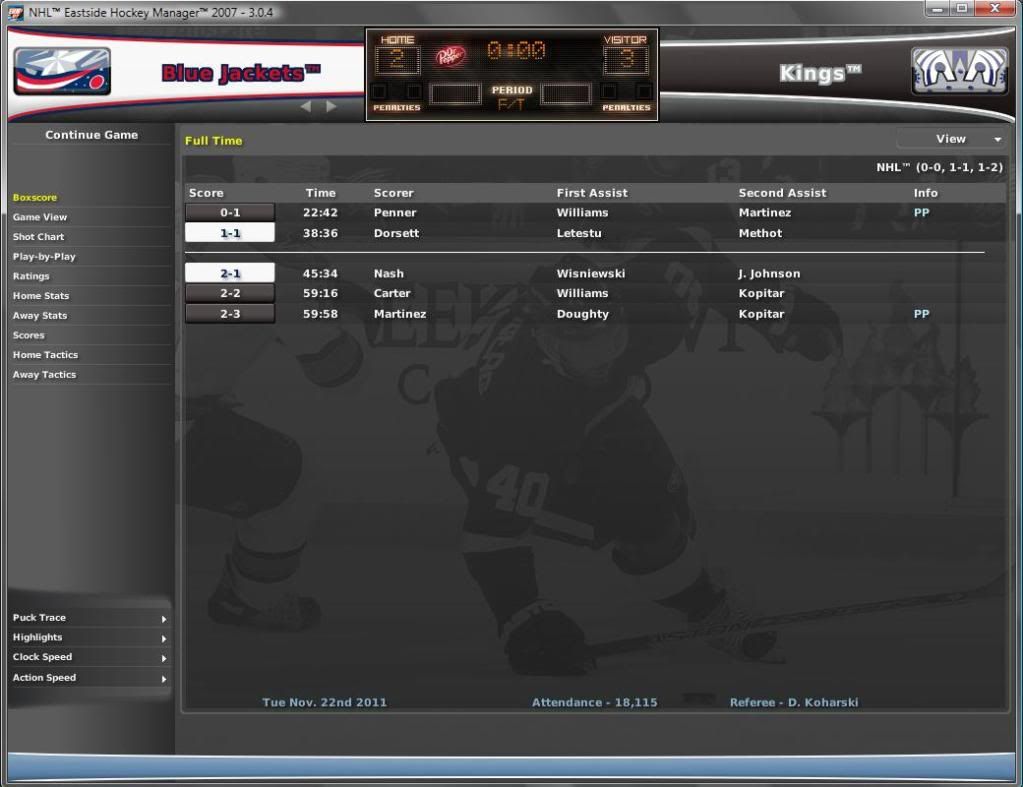The width and height of the screenshot is (1023, 787).
Task: Click the 2-1 score button
Action: (230, 273)
